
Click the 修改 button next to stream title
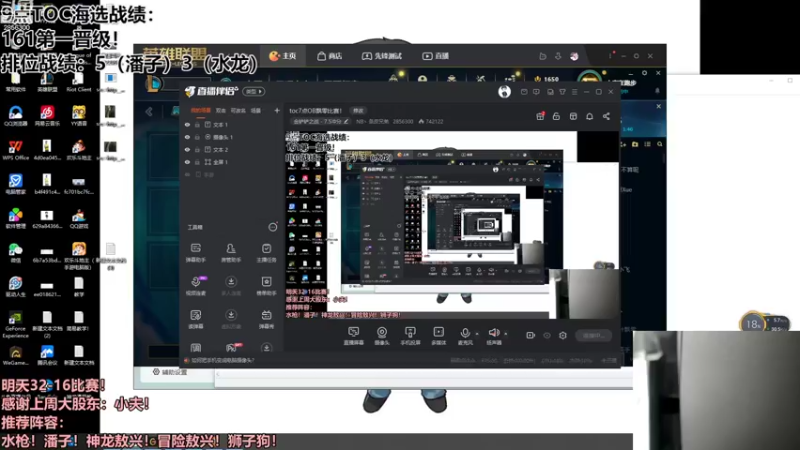click(x=358, y=110)
